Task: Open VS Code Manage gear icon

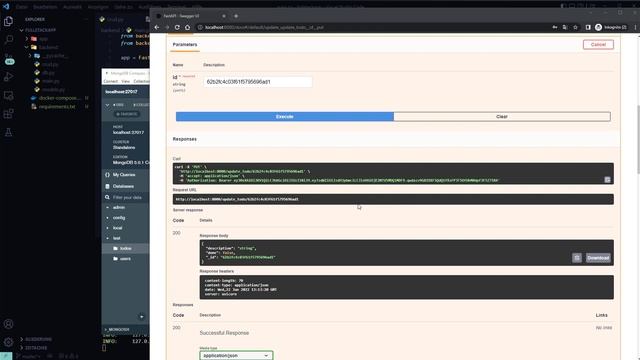Action: 8,342
